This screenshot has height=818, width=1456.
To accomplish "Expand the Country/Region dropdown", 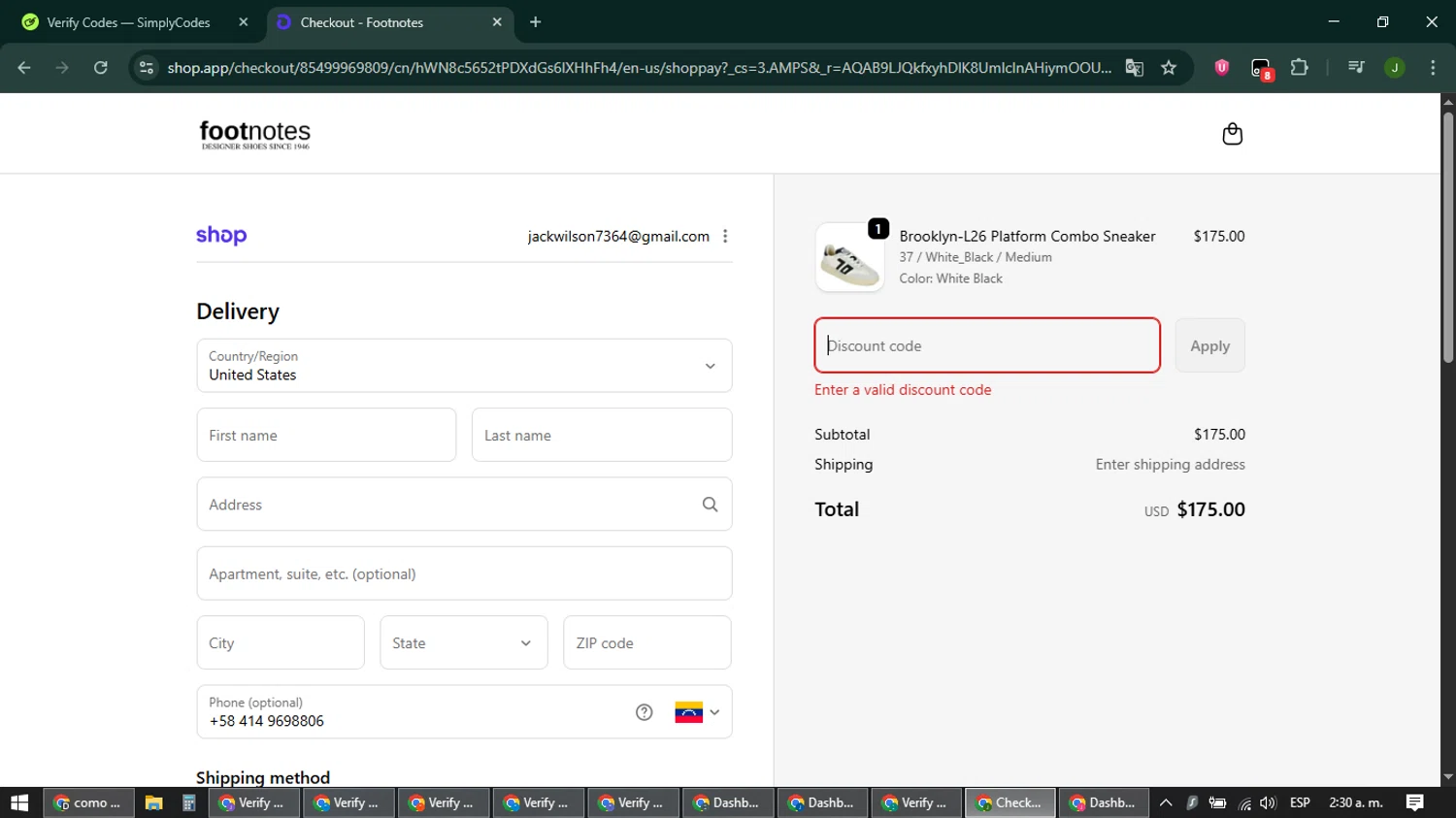I will pos(464,366).
